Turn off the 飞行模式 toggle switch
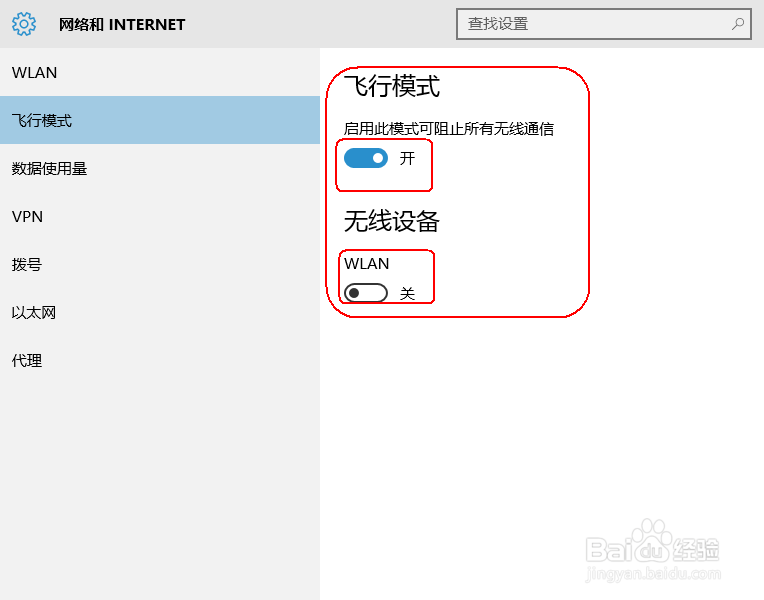The image size is (764, 600). 366,158
